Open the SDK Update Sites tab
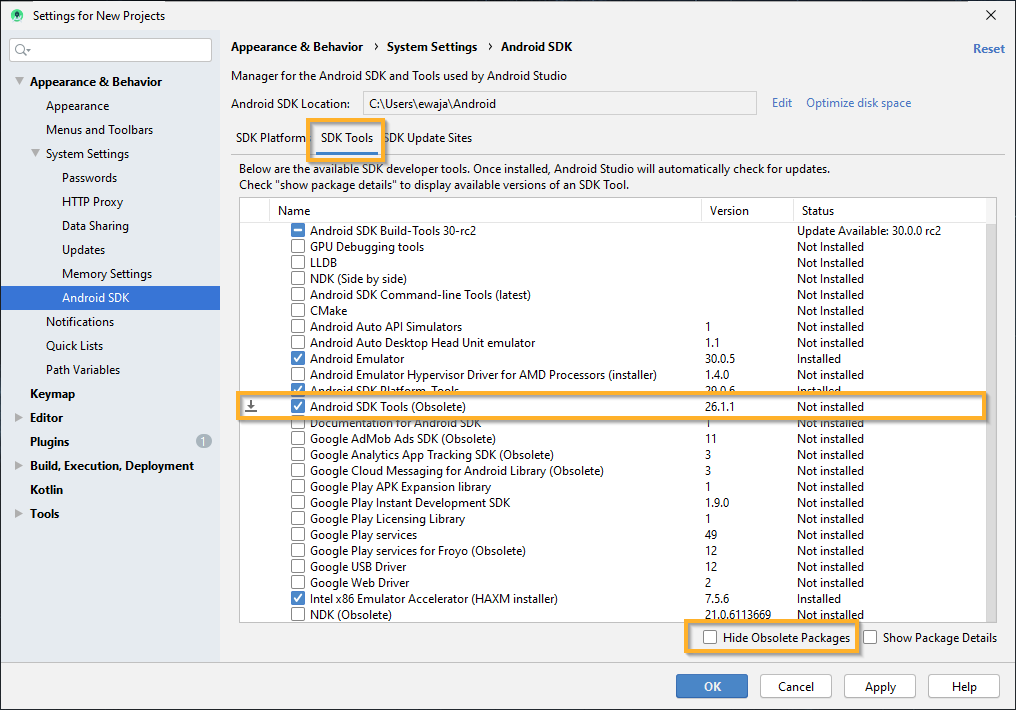Screen dimensions: 1016x710 point(428,138)
